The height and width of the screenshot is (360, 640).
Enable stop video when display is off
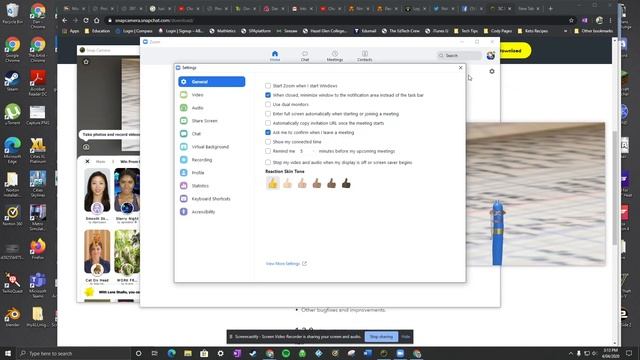pyautogui.click(x=268, y=162)
